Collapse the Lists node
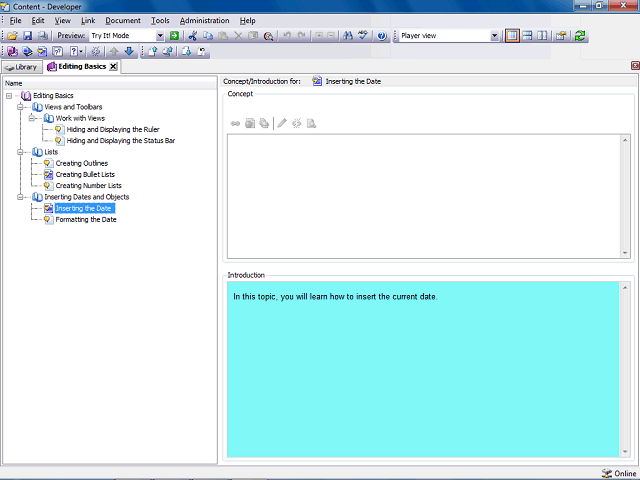Image resolution: width=640 pixels, height=480 pixels. 20,152
